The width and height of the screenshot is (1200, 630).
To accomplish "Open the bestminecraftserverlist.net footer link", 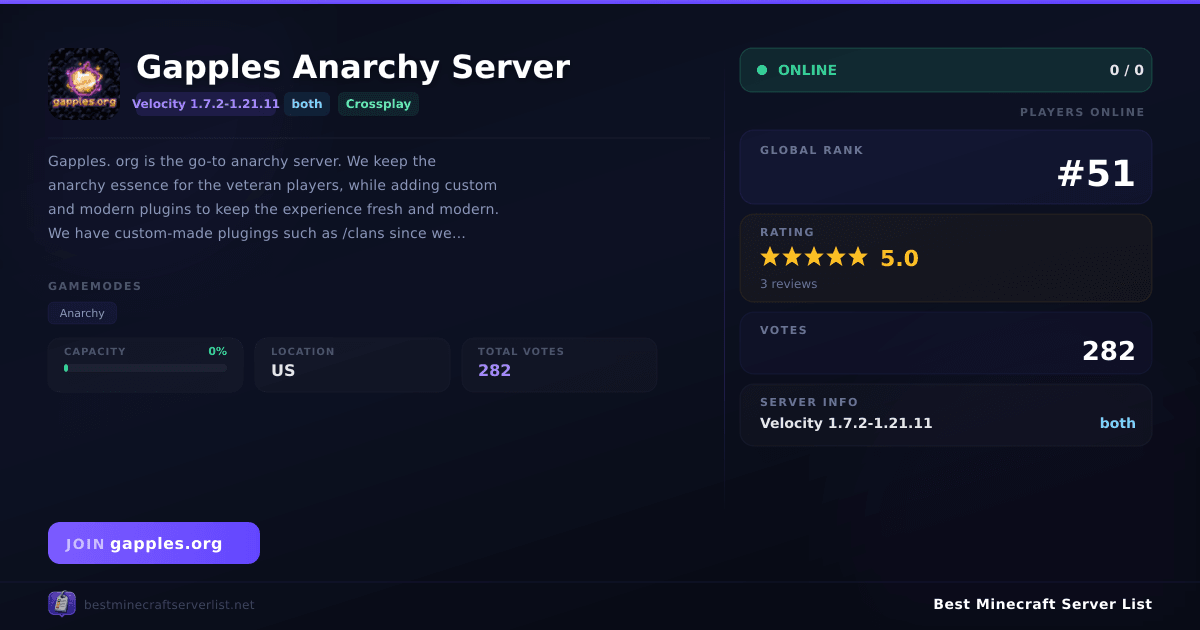I will (169, 605).
